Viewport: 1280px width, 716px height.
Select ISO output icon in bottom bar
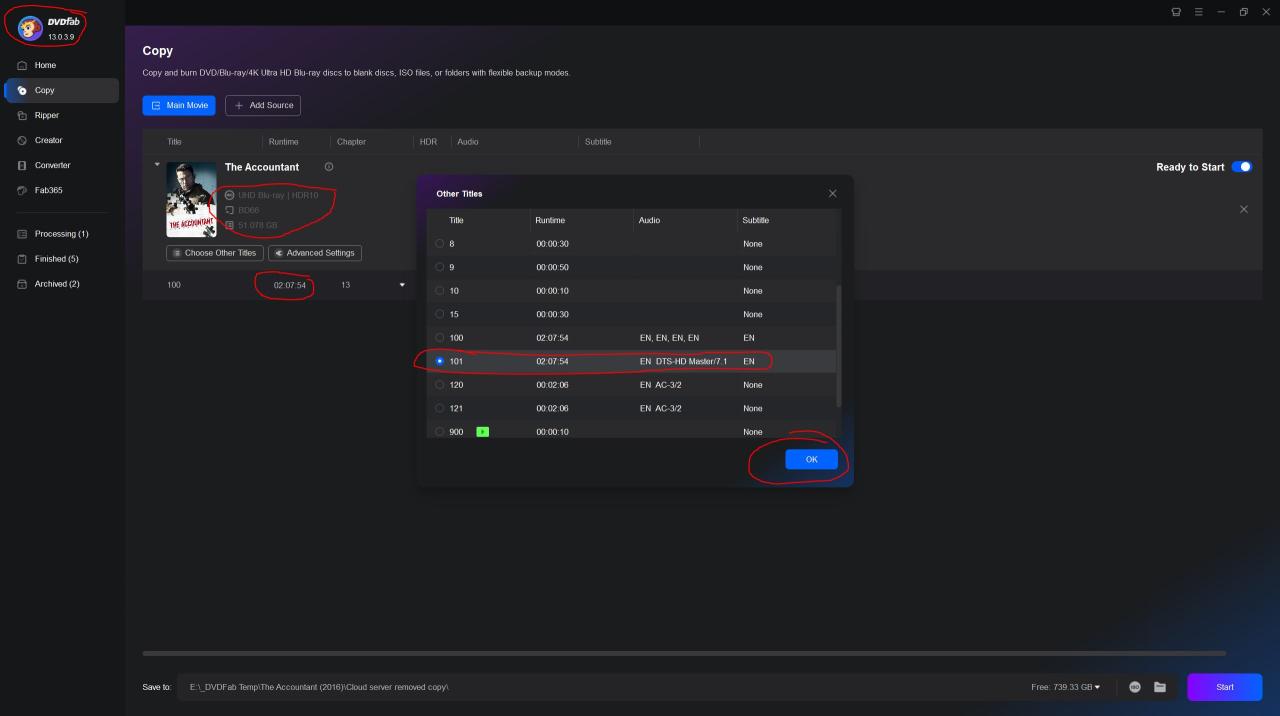[1135, 687]
